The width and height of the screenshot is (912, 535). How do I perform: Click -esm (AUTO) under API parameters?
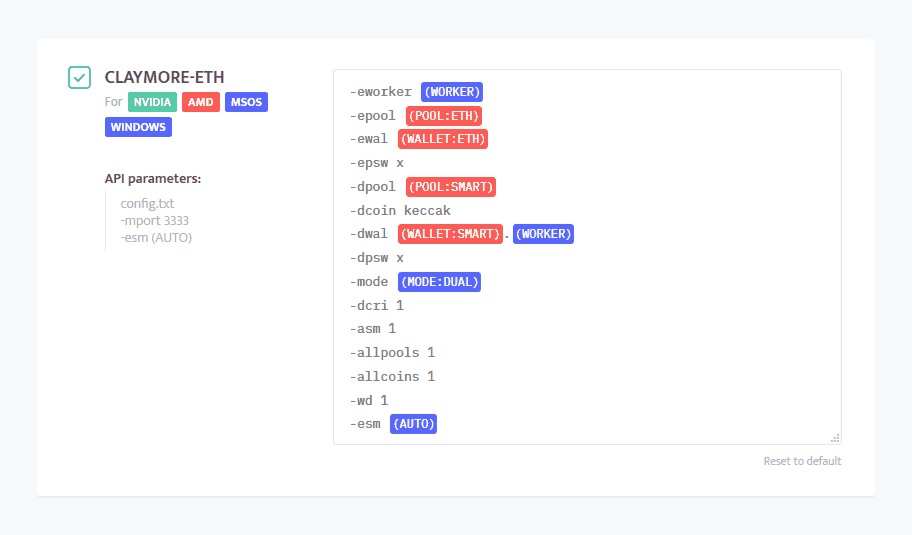156,237
